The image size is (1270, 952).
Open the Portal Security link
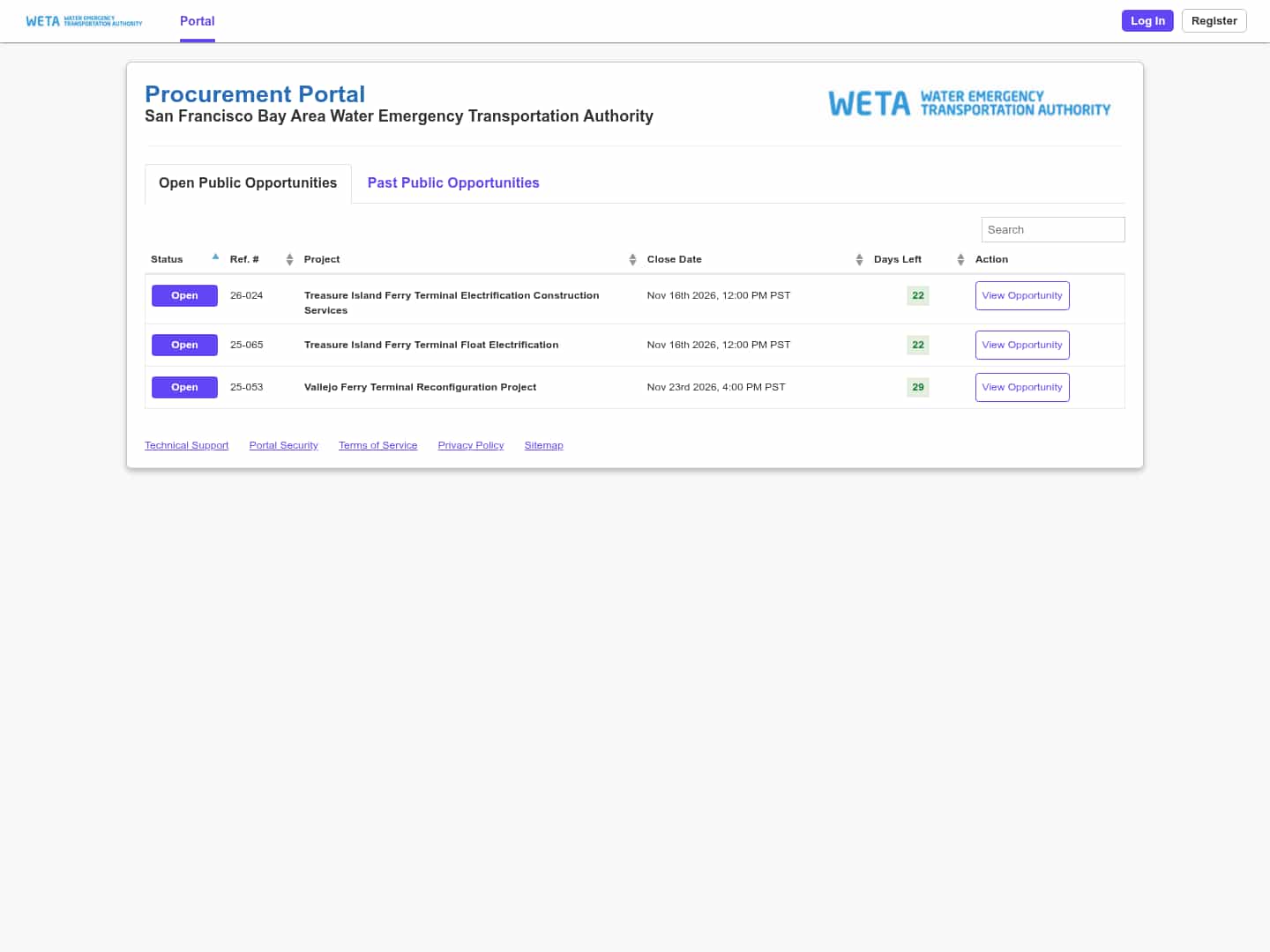coord(283,445)
